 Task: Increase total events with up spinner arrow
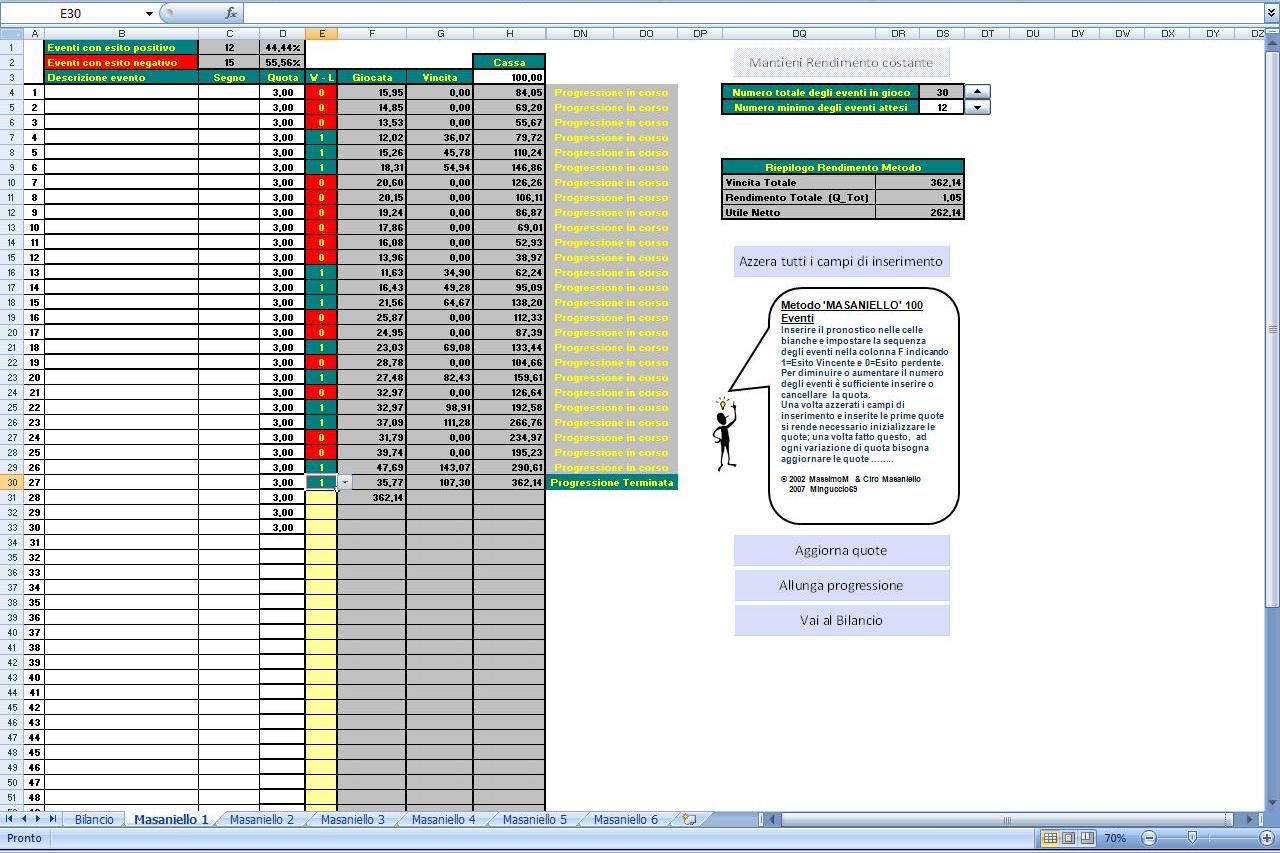point(977,92)
